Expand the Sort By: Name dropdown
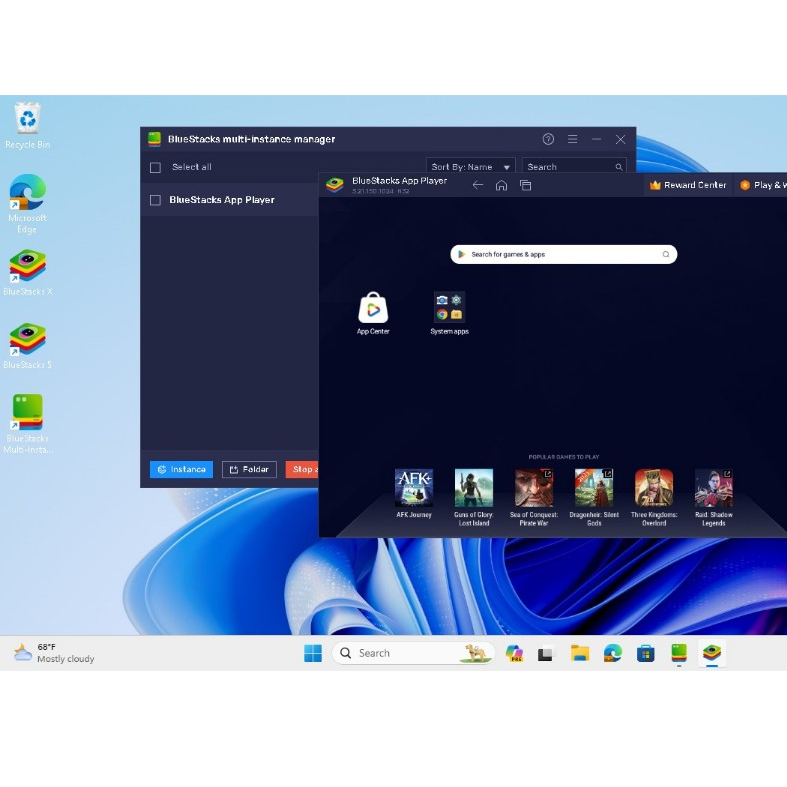 click(469, 167)
